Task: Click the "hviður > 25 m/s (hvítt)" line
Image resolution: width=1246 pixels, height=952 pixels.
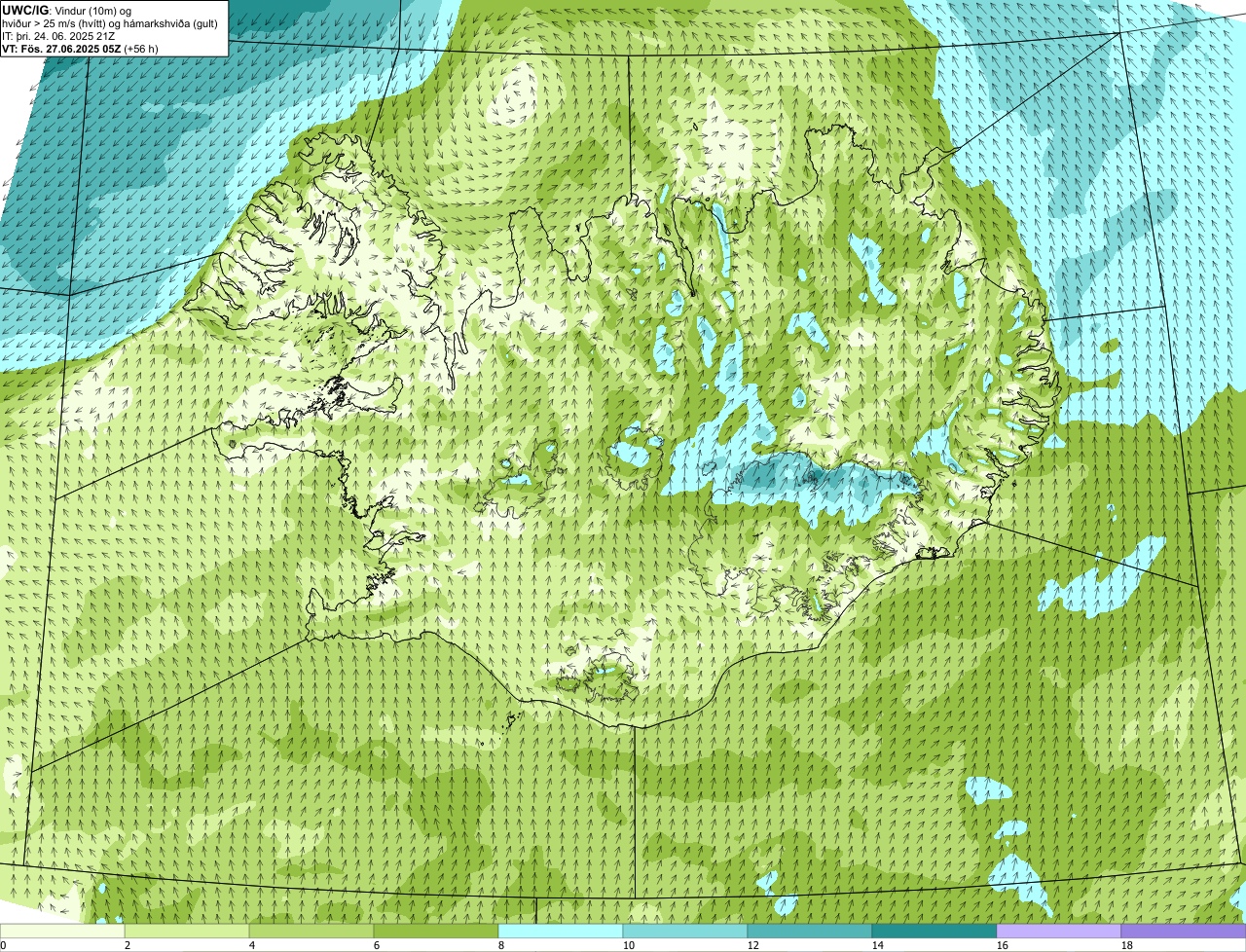Action: click(53, 23)
